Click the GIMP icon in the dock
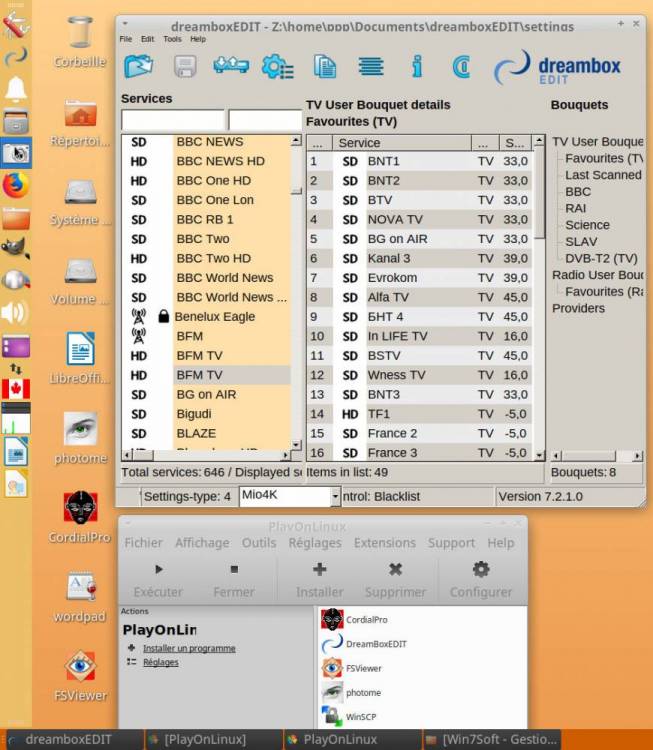This screenshot has height=750, width=653. click(15, 249)
